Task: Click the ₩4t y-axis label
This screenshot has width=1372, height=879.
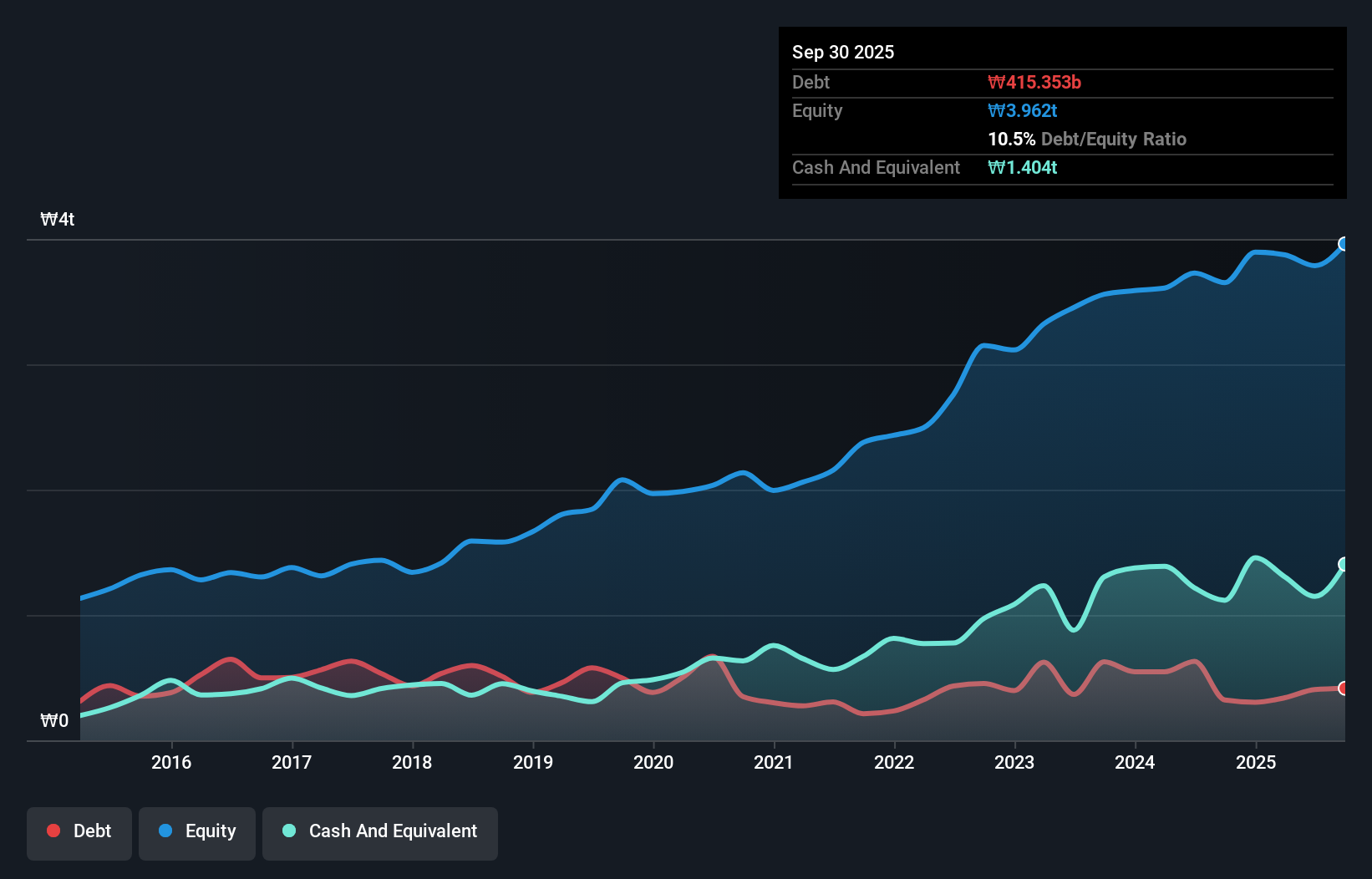Action: coord(58,220)
